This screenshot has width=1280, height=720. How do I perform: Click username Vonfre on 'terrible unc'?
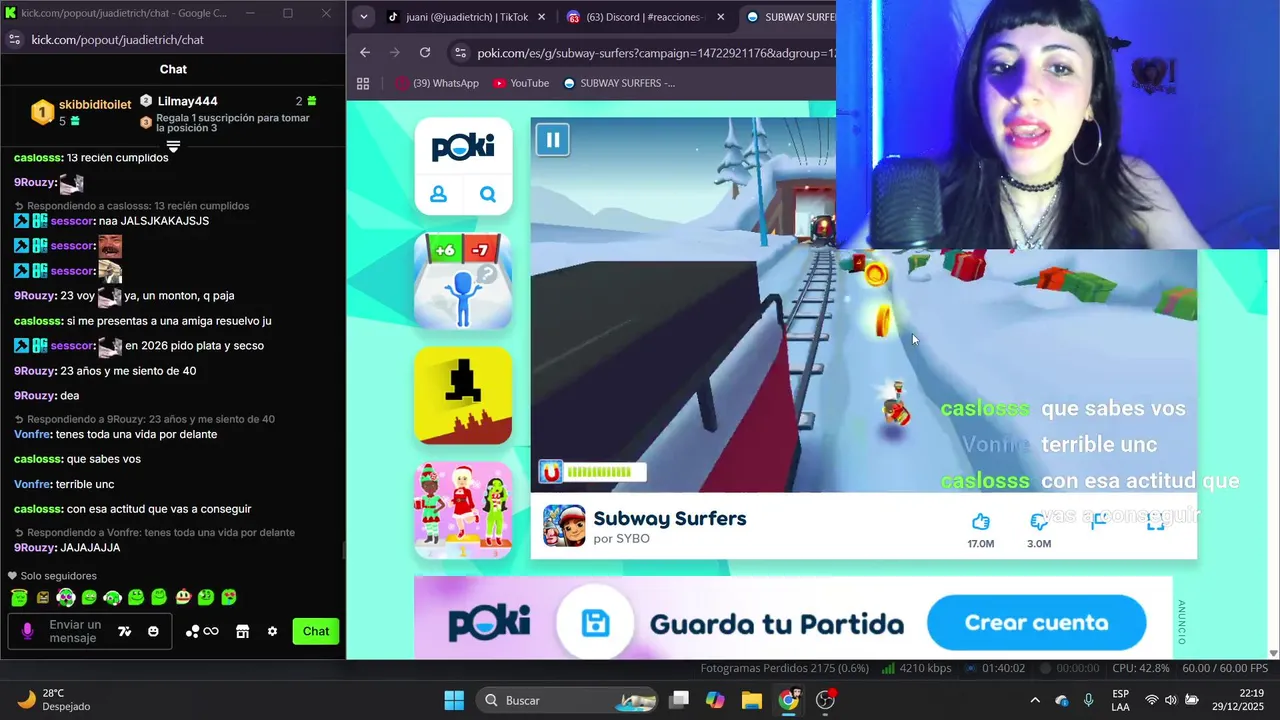32,484
